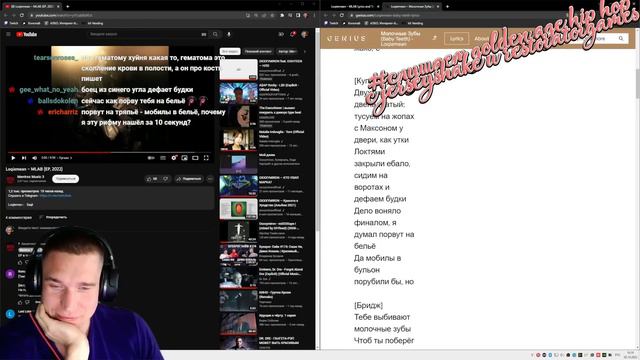Open the extensions puzzle icon in YouTube window

[282, 15]
